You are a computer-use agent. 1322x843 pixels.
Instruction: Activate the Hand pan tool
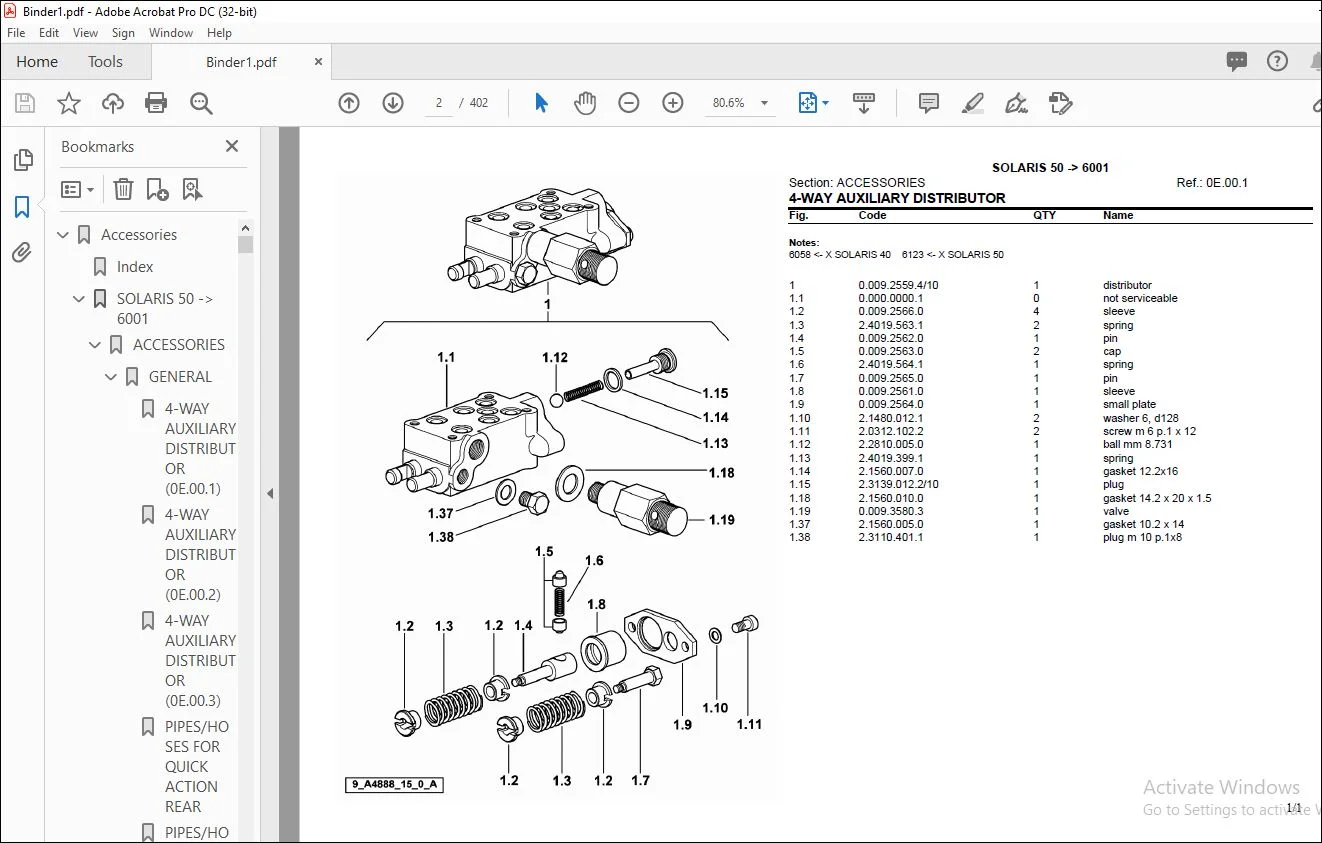click(x=585, y=103)
